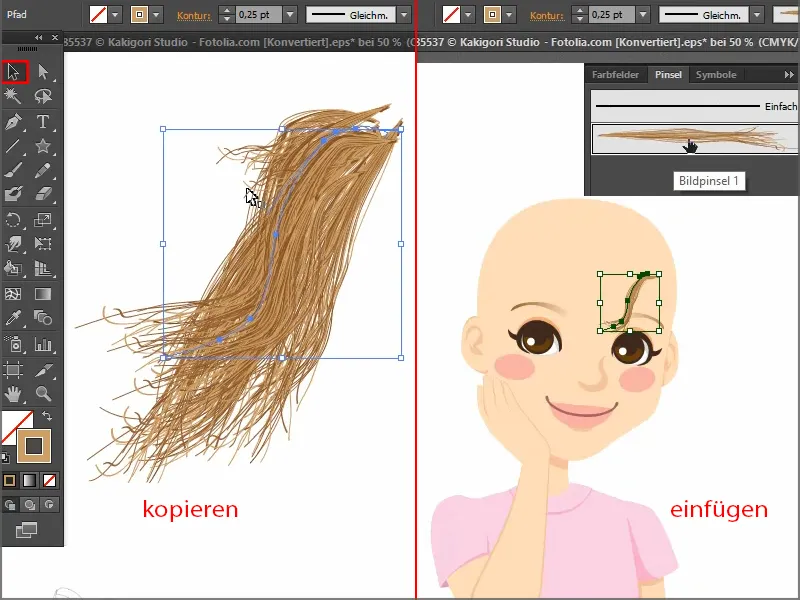800x600 pixels.
Task: Select the Einfach basic brush
Action: point(695,106)
